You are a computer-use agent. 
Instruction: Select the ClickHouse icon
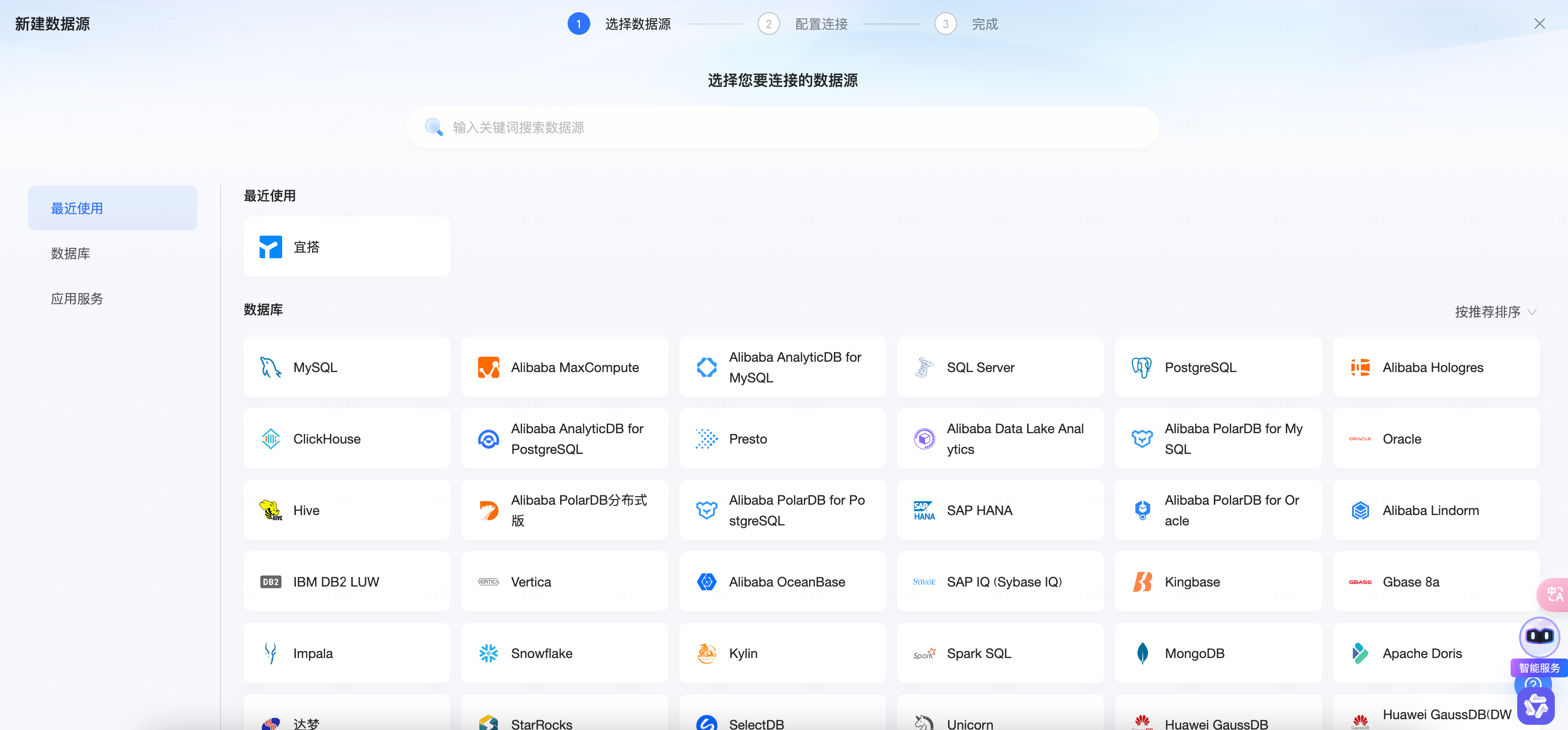coord(270,438)
